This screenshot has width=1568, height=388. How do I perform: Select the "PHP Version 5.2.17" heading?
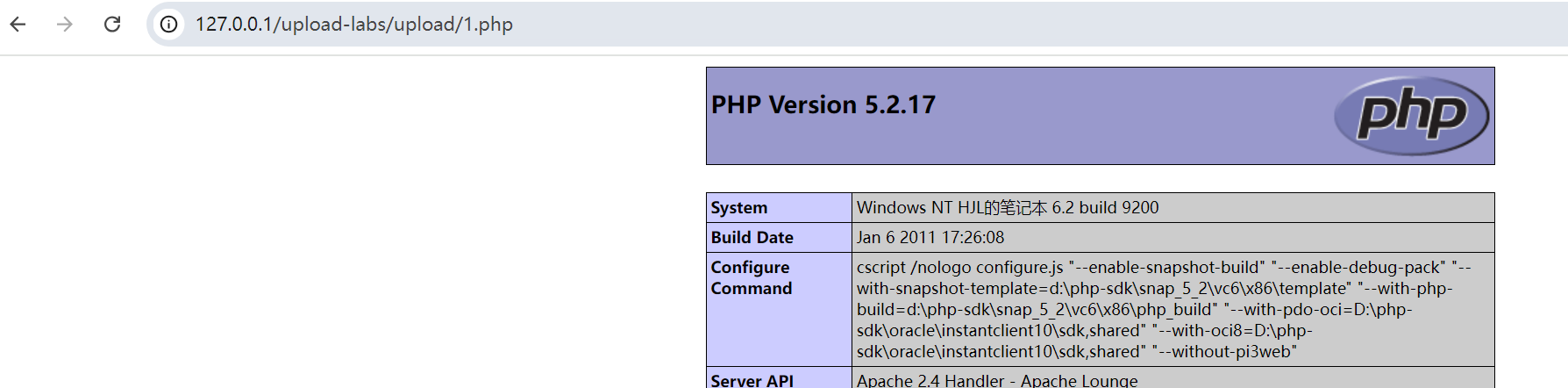(823, 104)
